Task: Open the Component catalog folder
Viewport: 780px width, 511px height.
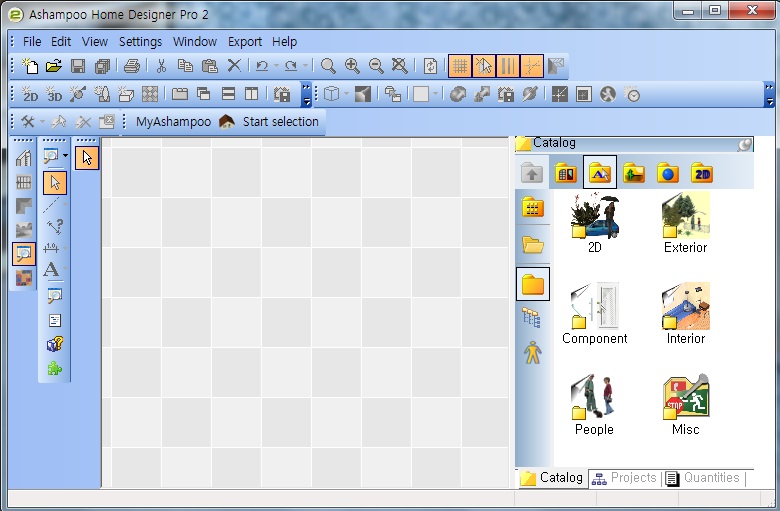Action: click(594, 314)
